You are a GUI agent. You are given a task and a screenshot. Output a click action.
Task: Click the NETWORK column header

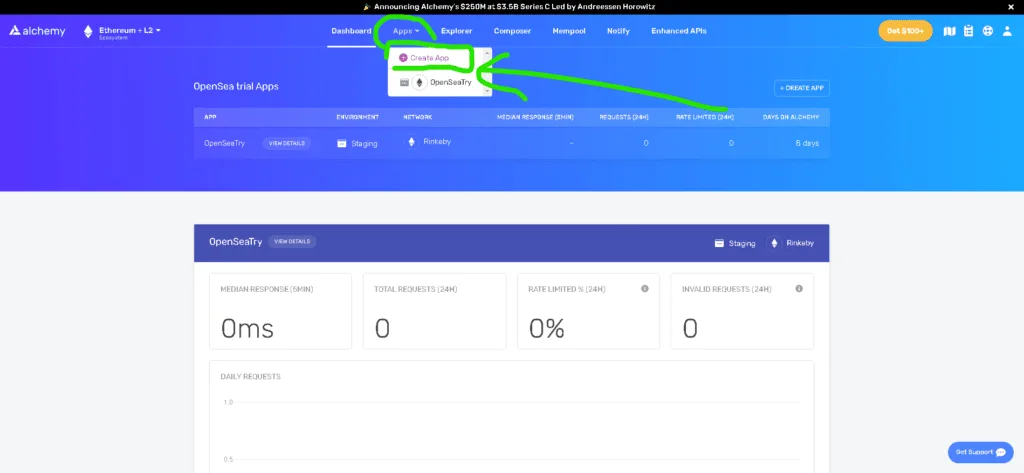[x=417, y=117]
